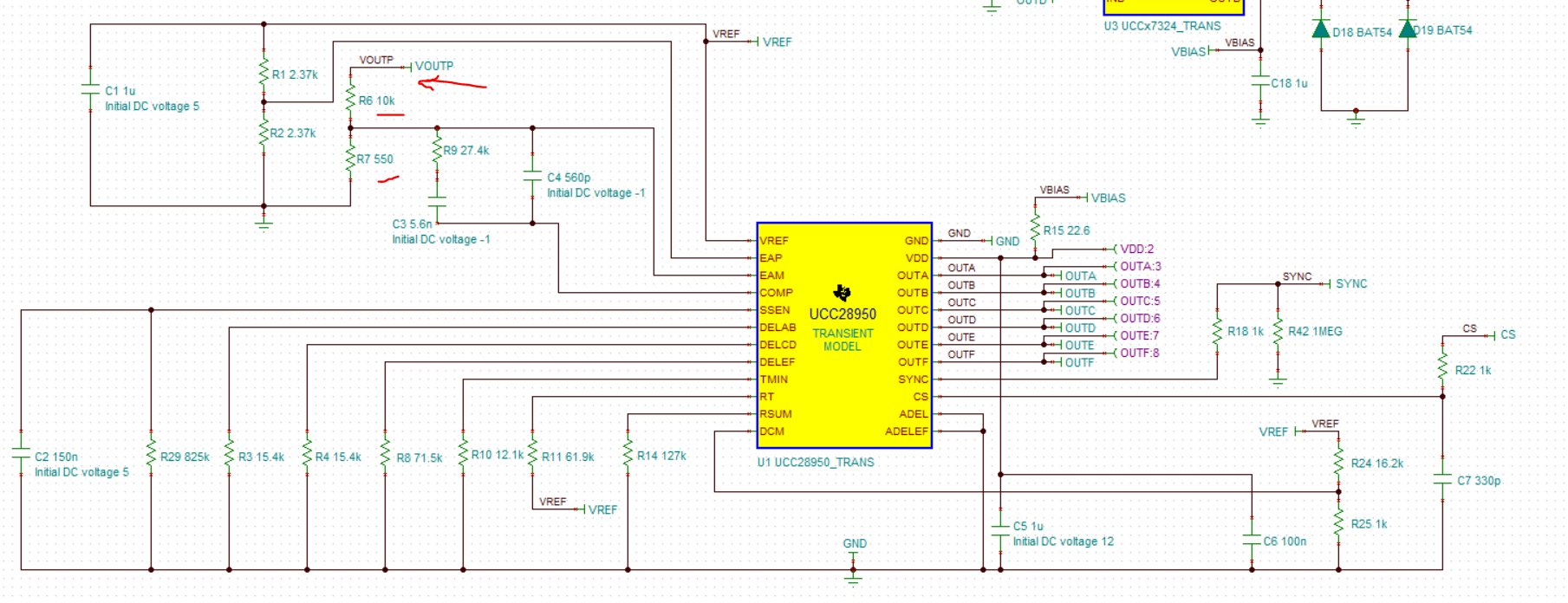Click the SSEN pin label on U1
This screenshot has height=603, width=1568.
775,309
